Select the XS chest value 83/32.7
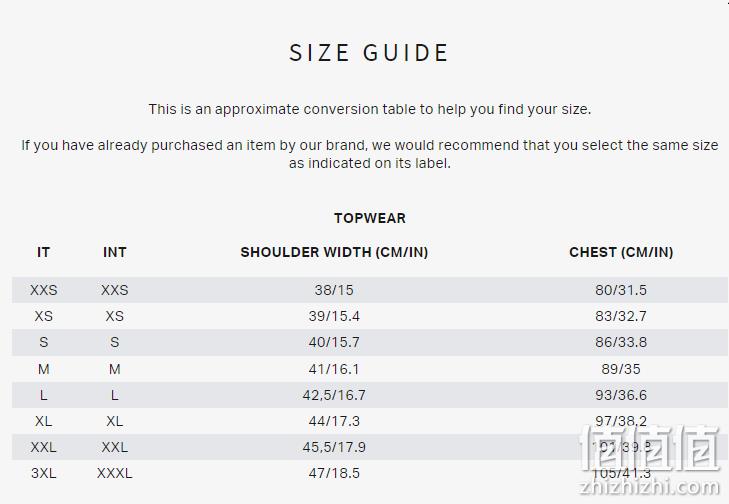The height and width of the screenshot is (504, 729). (x=621, y=316)
